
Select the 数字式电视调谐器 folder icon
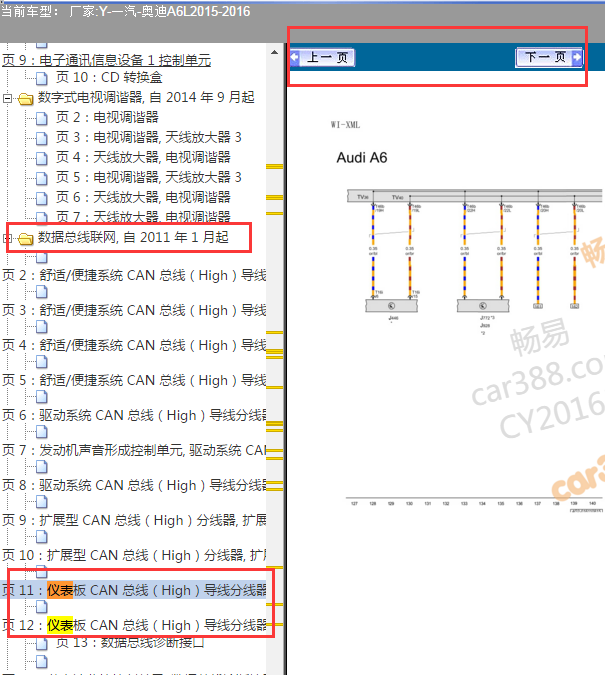(x=26, y=99)
